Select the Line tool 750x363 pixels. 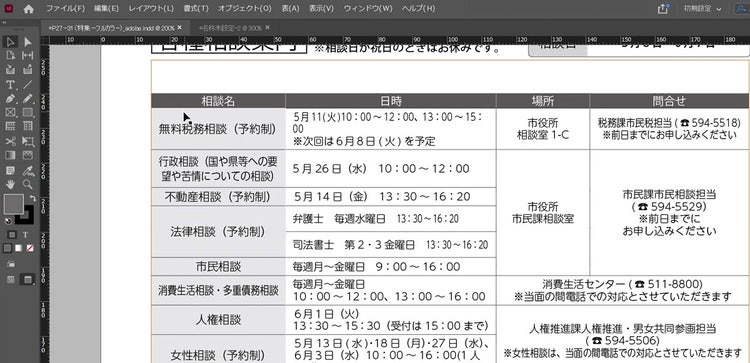pyautogui.click(x=28, y=85)
